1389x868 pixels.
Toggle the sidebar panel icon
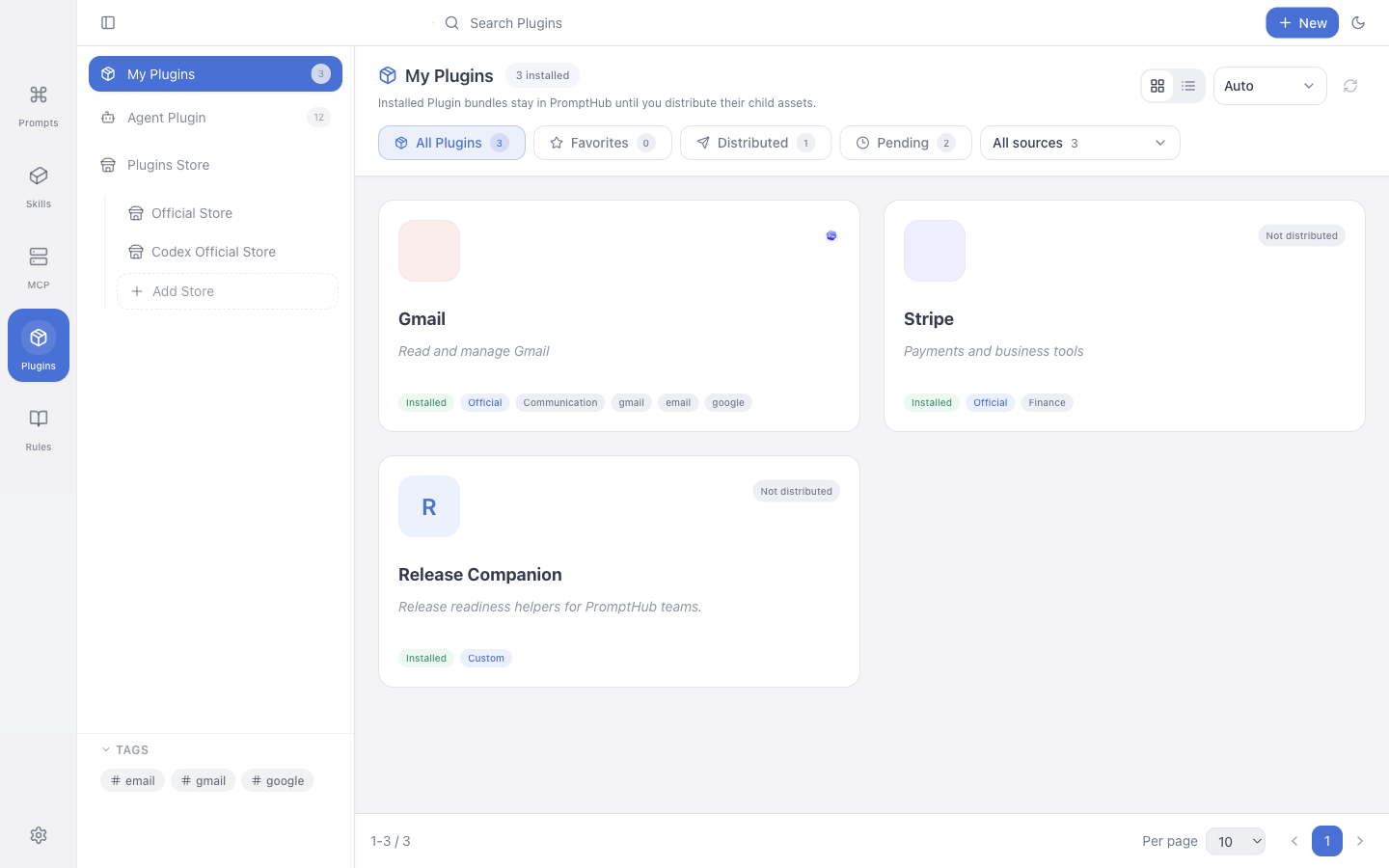pyautogui.click(x=108, y=23)
